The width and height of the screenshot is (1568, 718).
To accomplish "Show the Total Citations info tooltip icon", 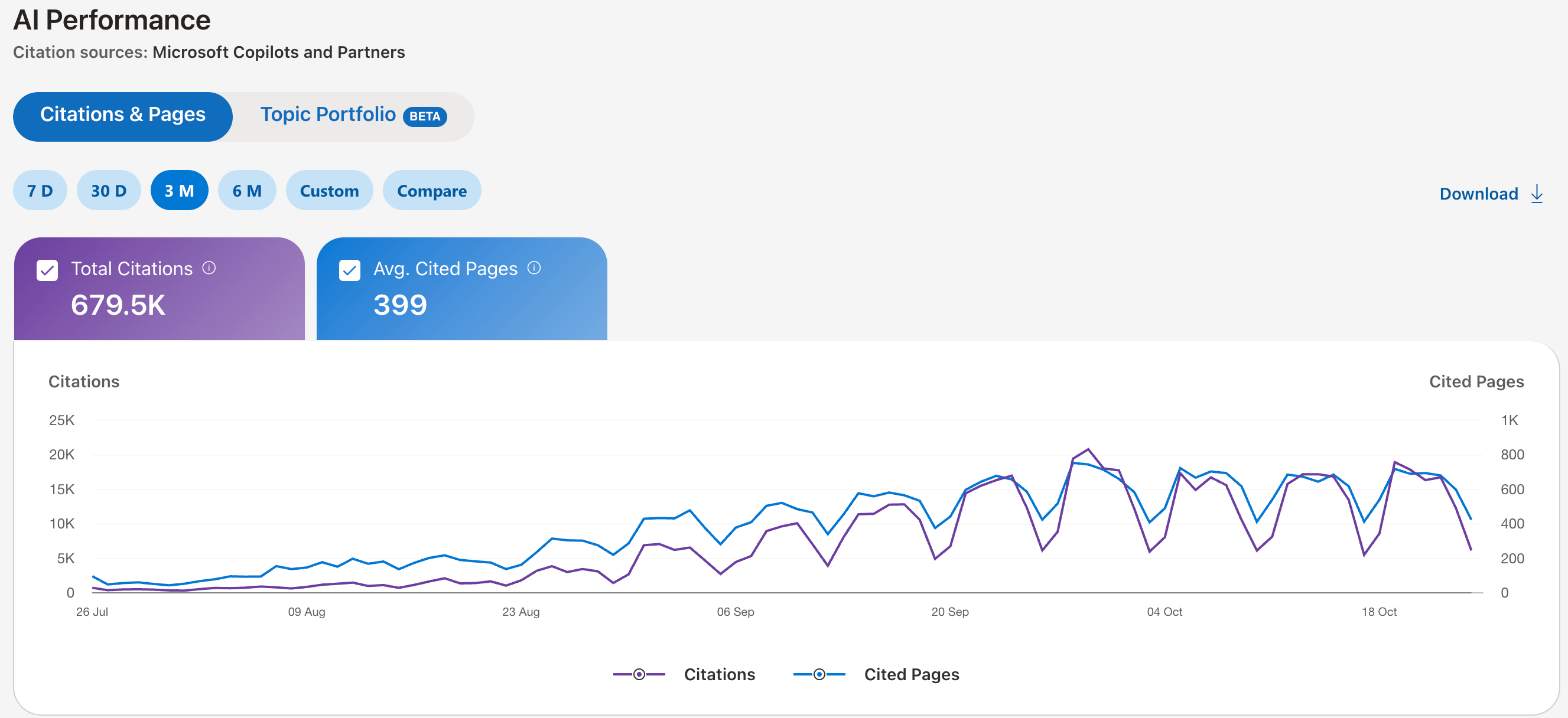I will [209, 268].
